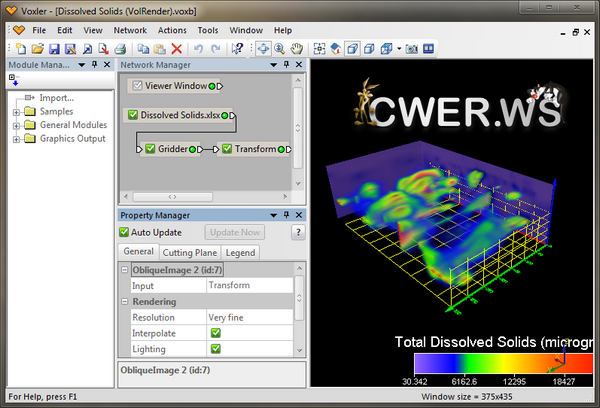This screenshot has width=600, height=408.
Task: Expand the Graphics Output folder node
Action: [x=17, y=139]
